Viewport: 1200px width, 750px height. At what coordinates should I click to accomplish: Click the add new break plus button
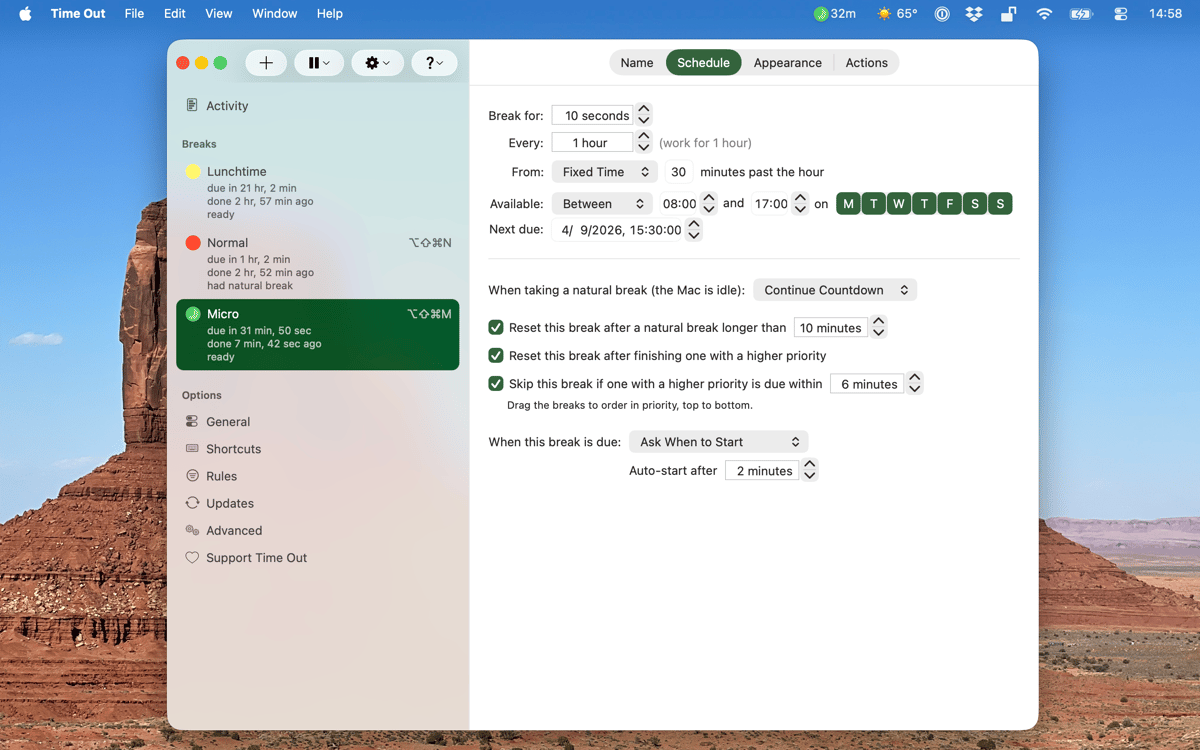(x=266, y=63)
